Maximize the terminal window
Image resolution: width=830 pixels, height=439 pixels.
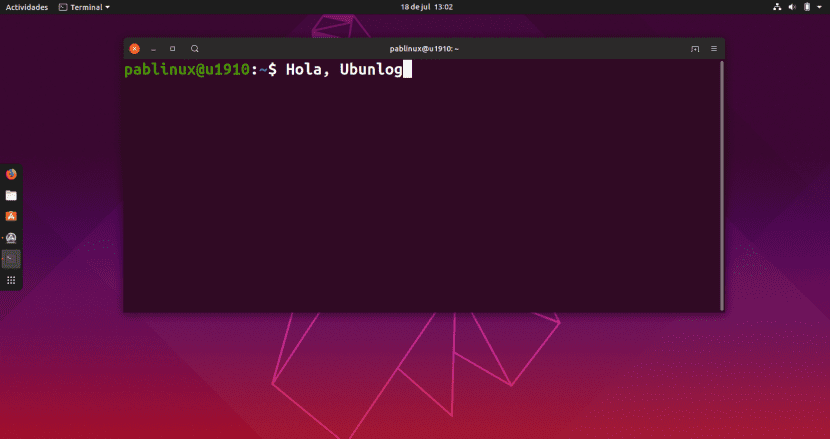click(173, 49)
